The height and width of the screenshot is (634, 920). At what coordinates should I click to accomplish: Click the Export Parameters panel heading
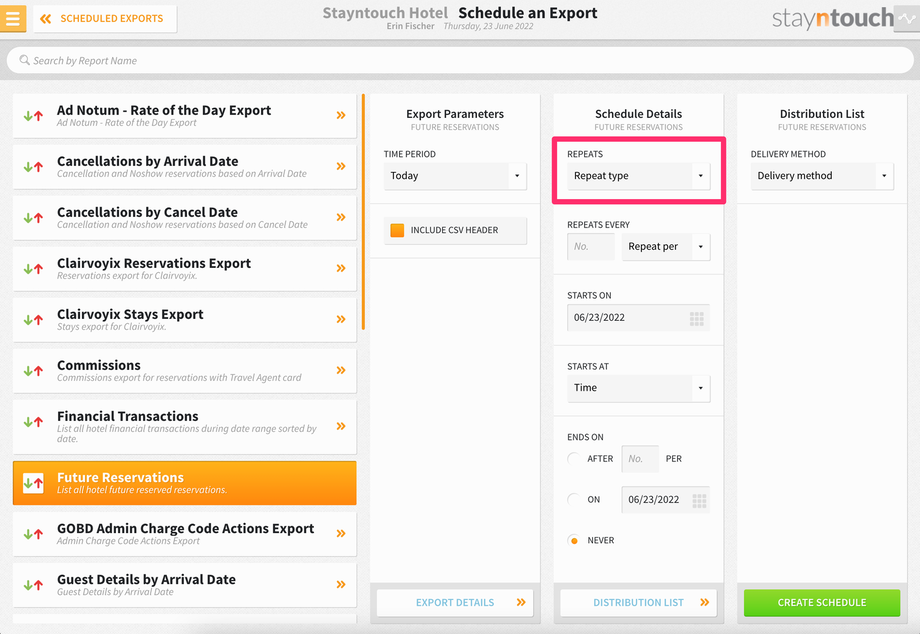455,114
